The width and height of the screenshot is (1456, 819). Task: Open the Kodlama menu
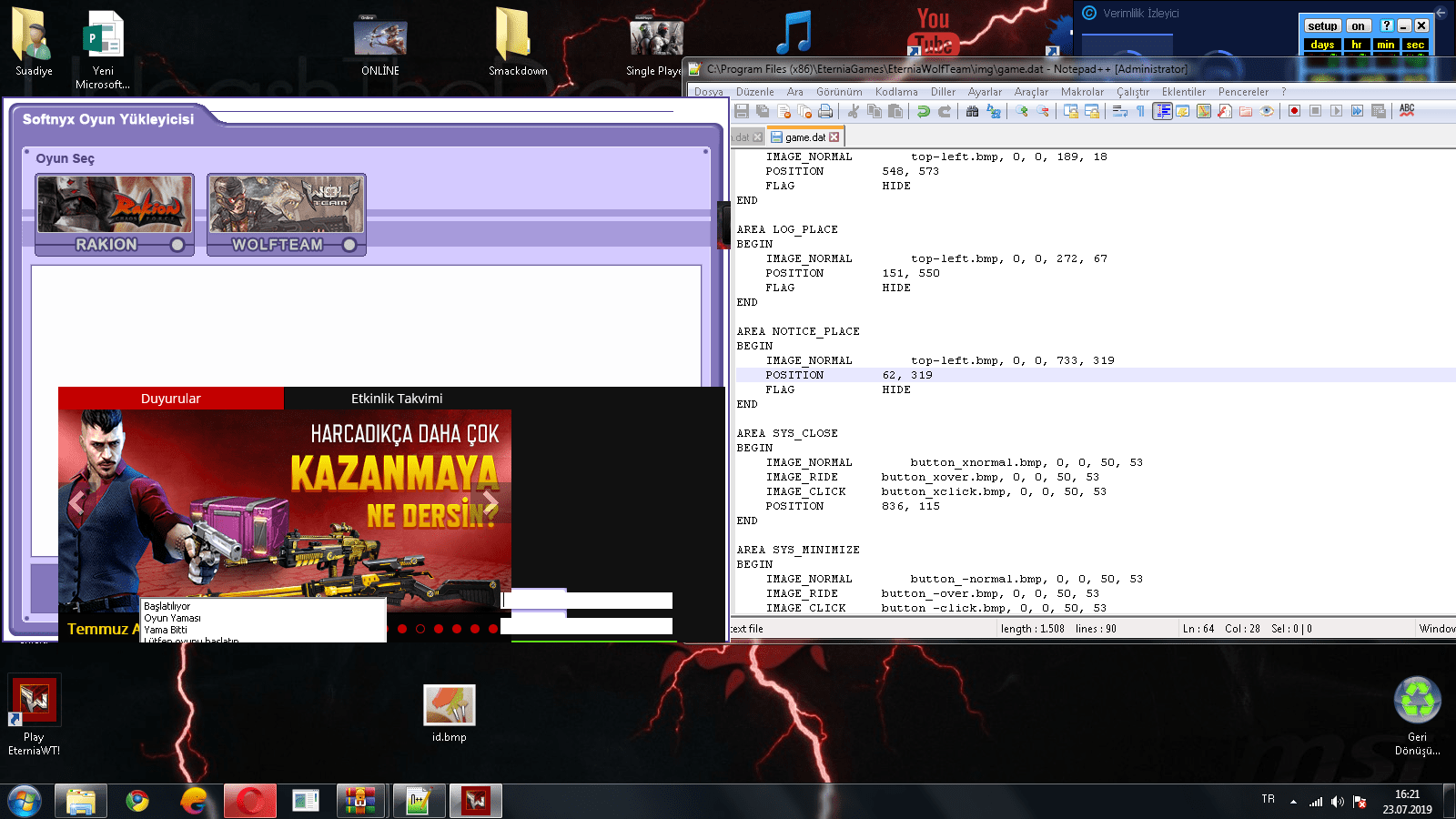pos(896,92)
